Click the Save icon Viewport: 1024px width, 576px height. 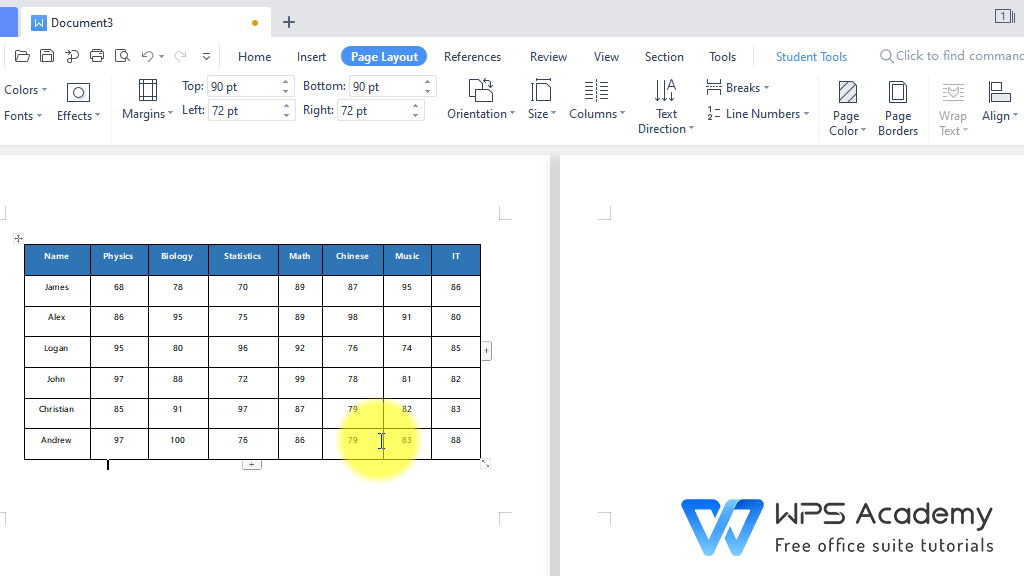click(46, 55)
